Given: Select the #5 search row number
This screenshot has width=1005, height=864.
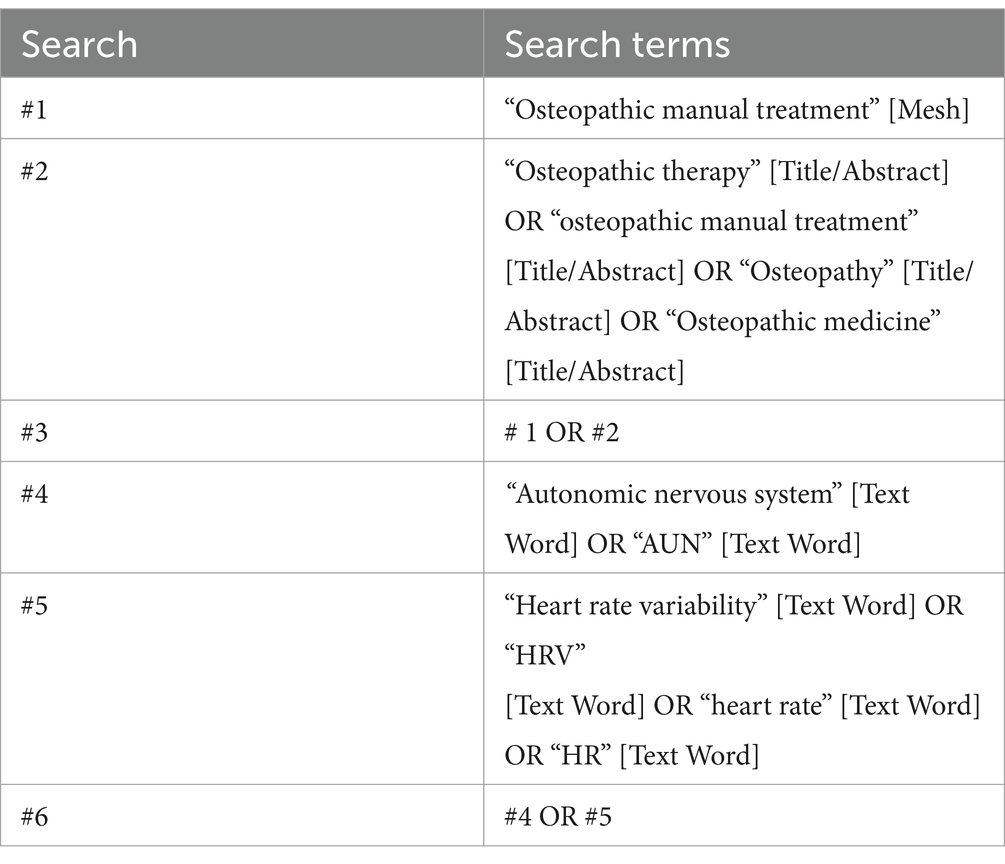Looking at the screenshot, I should (34, 606).
